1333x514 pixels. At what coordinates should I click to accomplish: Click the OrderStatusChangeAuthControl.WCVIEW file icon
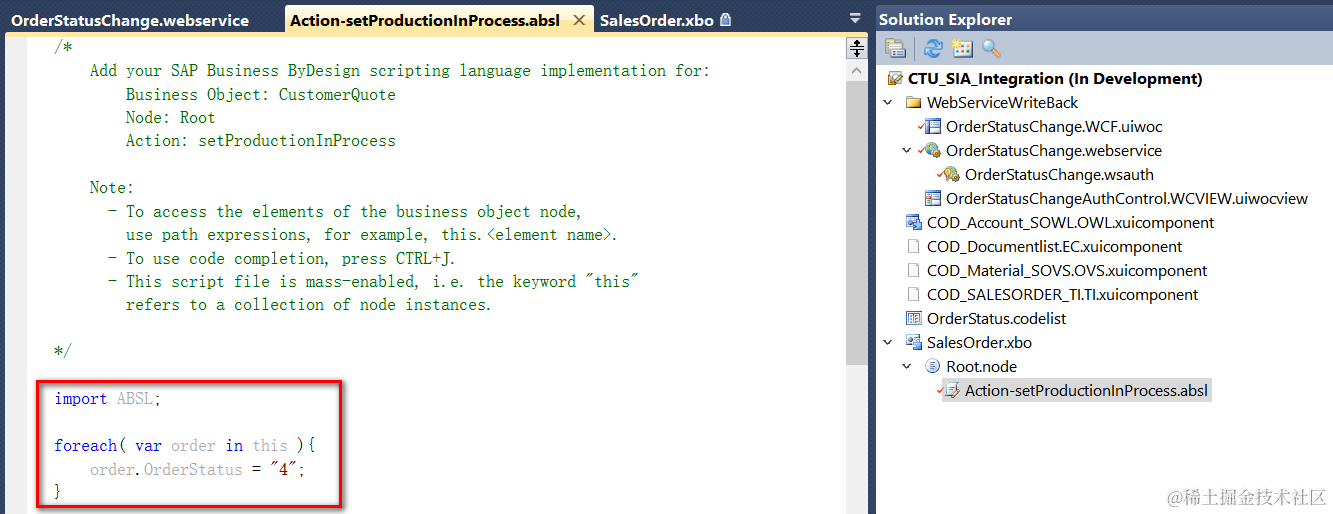(x=933, y=198)
